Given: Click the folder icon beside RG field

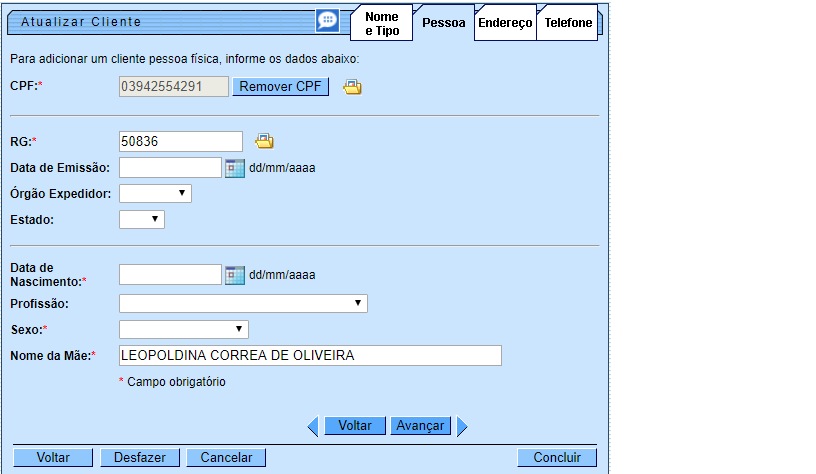Looking at the screenshot, I should (264, 141).
